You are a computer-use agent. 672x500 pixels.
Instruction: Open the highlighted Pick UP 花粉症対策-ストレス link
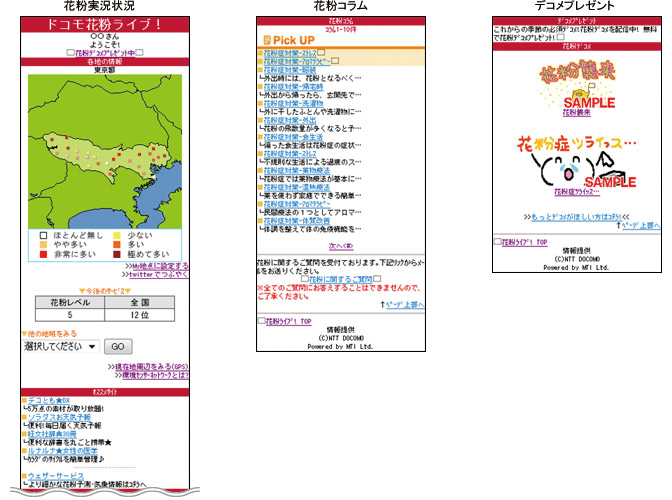click(x=290, y=53)
